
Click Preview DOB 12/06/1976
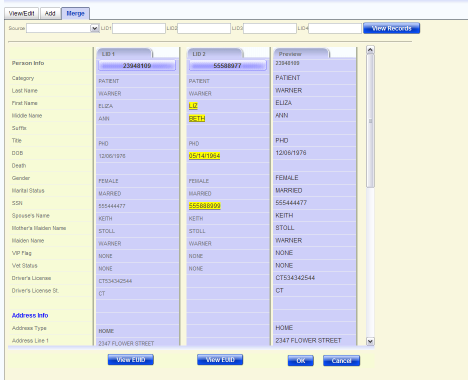click(x=291, y=153)
